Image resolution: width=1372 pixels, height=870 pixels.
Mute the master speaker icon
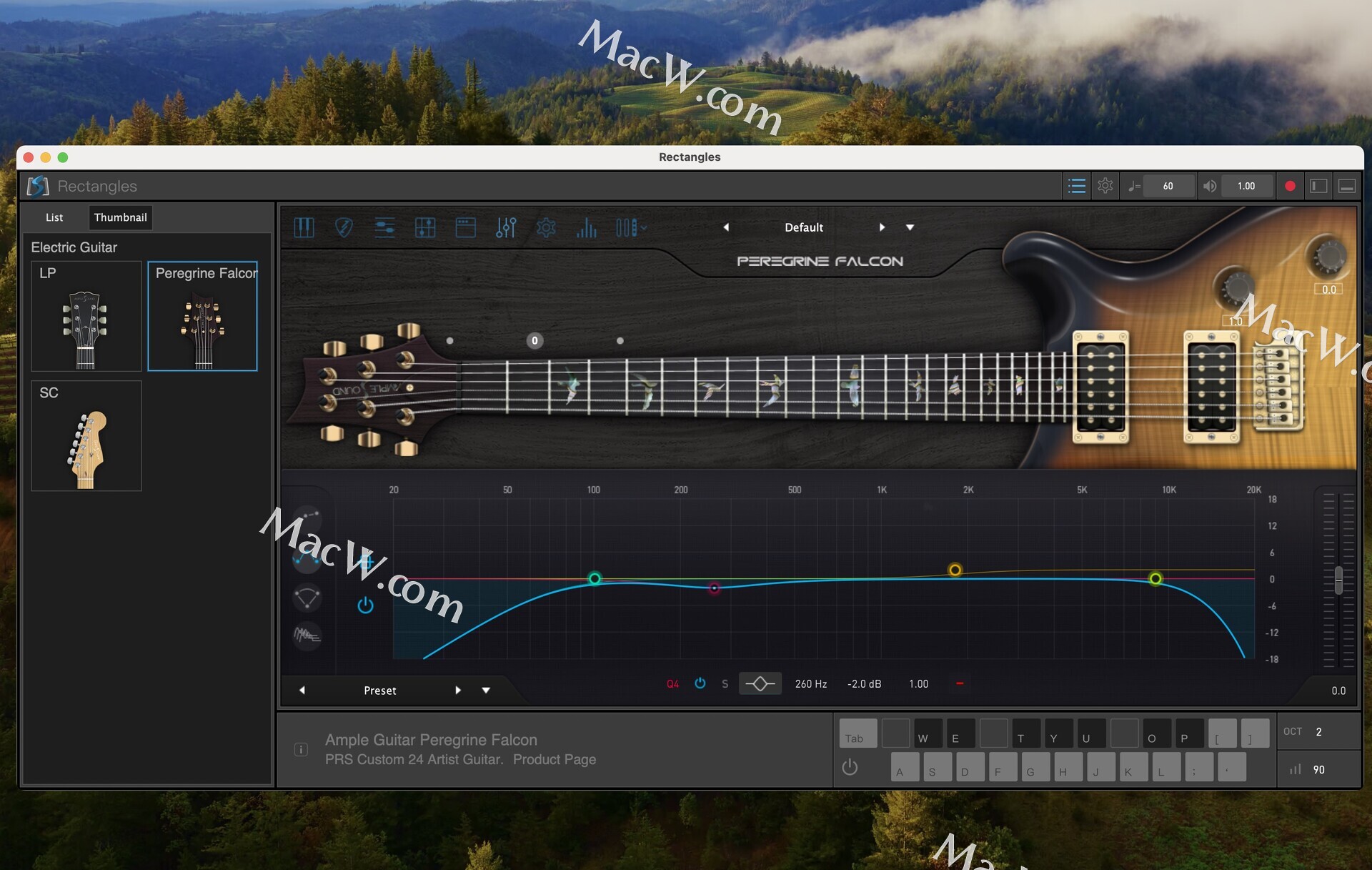pyautogui.click(x=1210, y=186)
